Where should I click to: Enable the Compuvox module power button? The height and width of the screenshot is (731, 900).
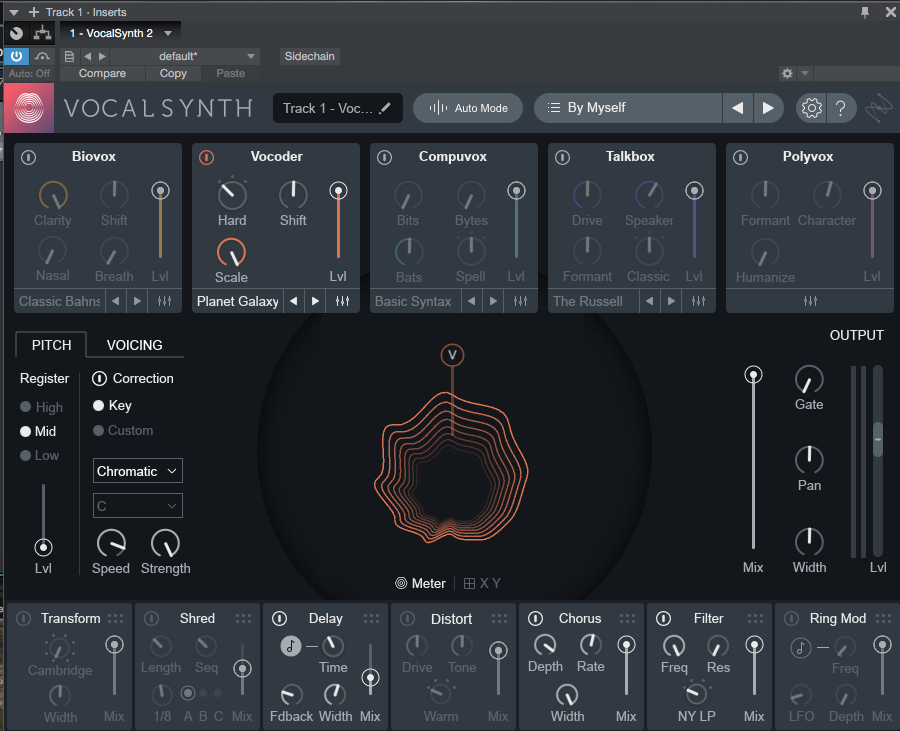tap(384, 157)
